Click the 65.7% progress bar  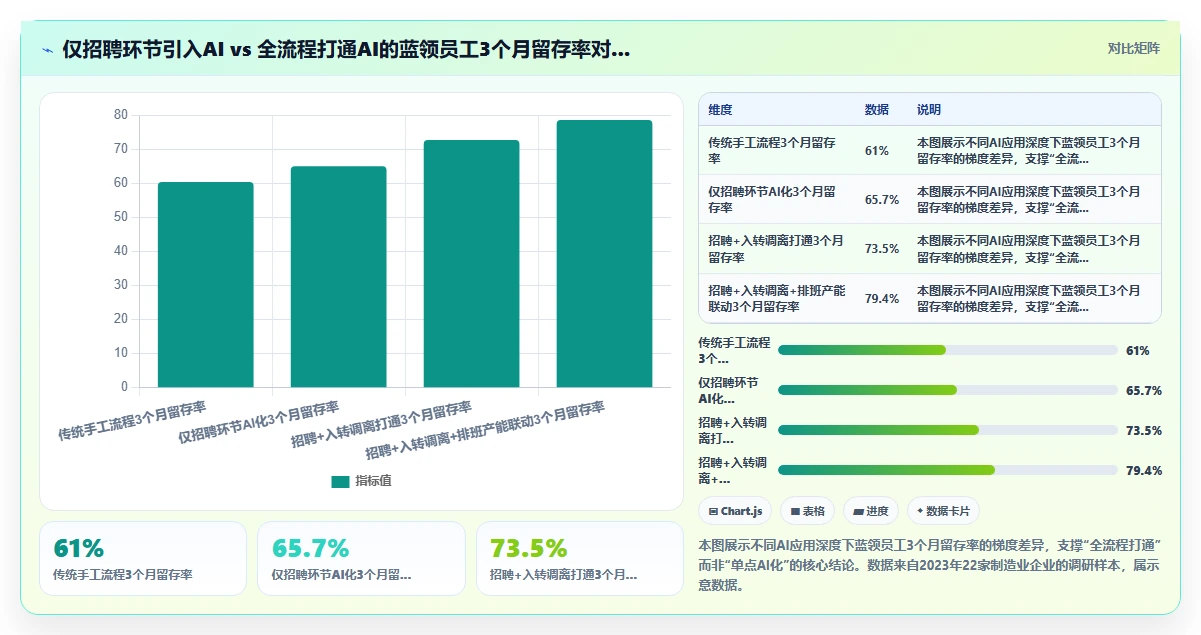[x=948, y=390]
